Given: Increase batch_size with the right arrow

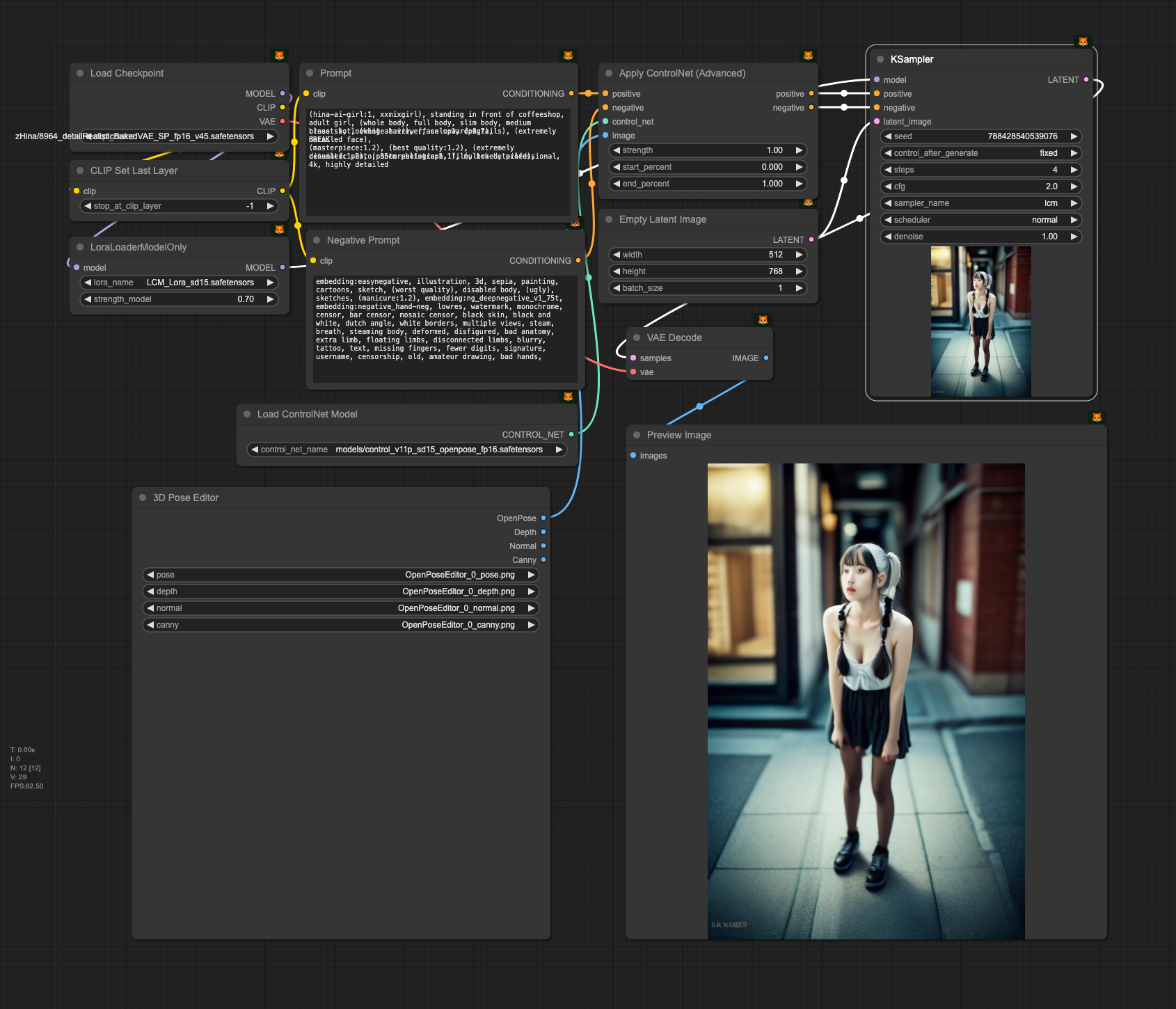Looking at the screenshot, I should point(800,288).
